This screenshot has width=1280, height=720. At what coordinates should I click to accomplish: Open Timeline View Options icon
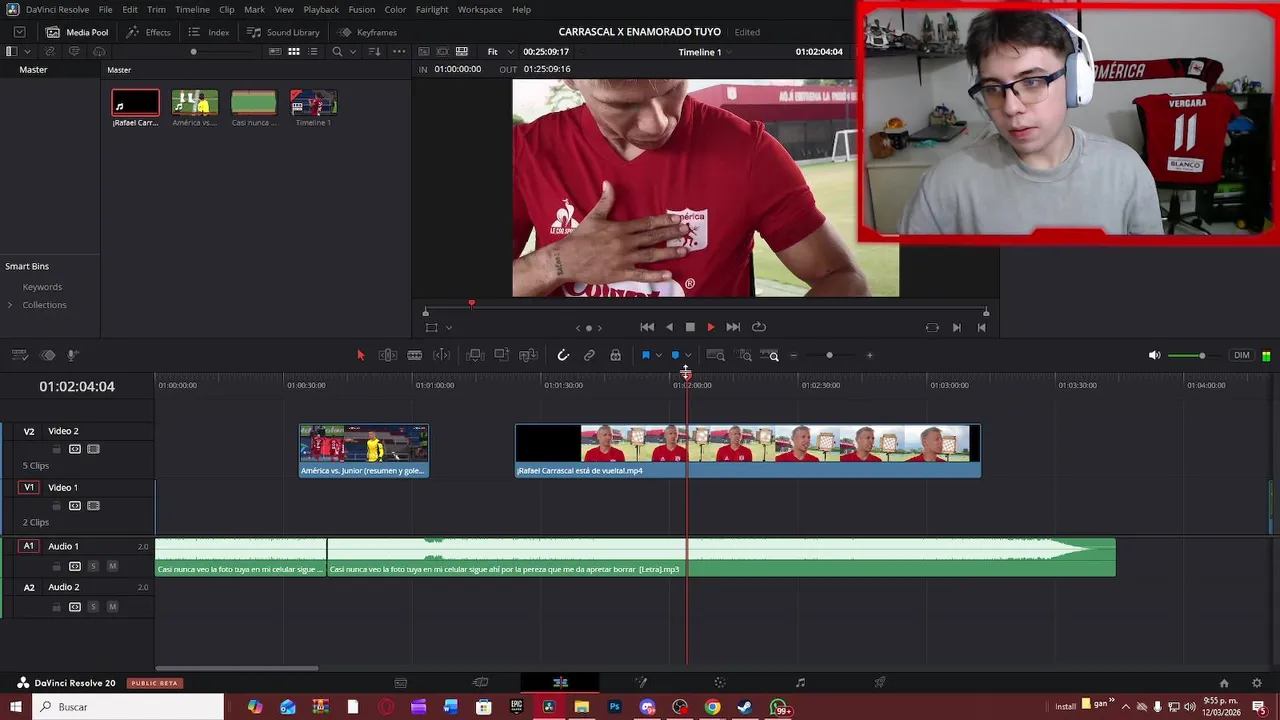[x=19, y=355]
